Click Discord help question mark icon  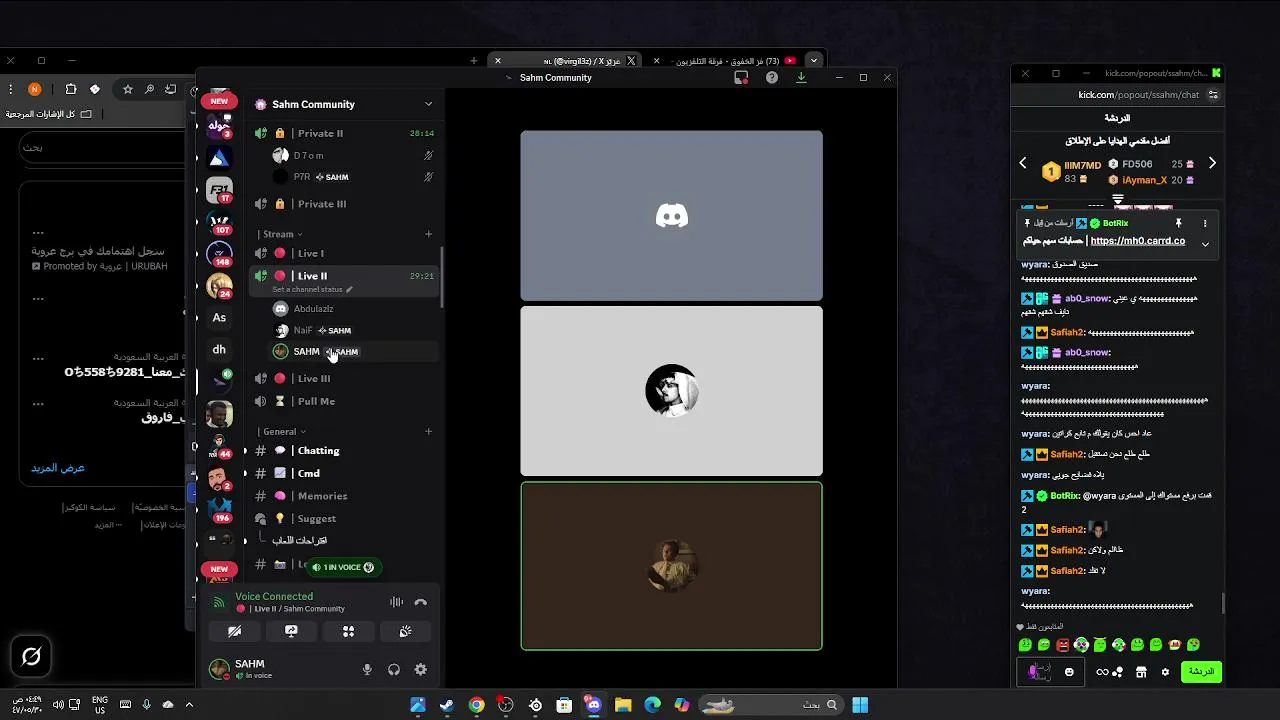pyautogui.click(x=771, y=77)
